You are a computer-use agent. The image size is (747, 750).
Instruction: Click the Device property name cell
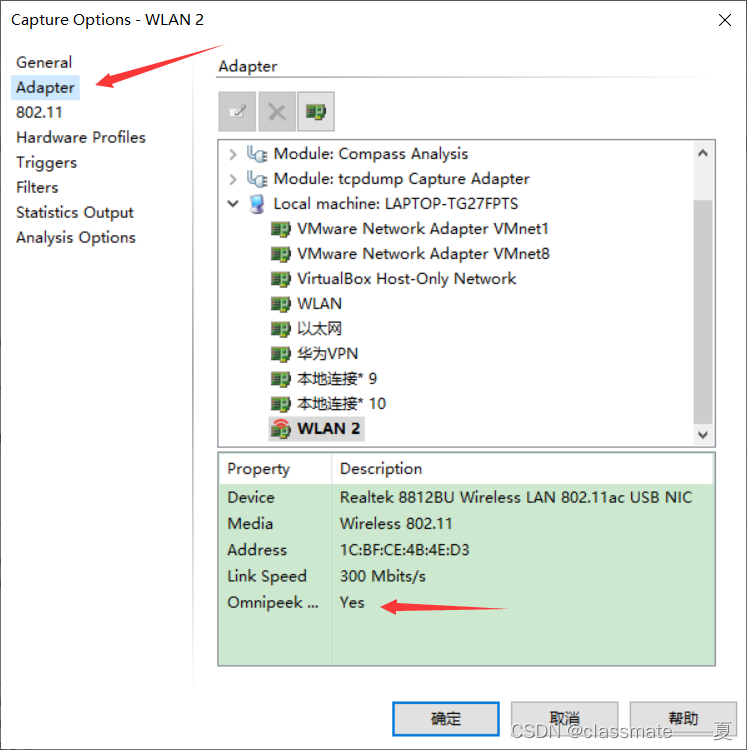point(251,497)
